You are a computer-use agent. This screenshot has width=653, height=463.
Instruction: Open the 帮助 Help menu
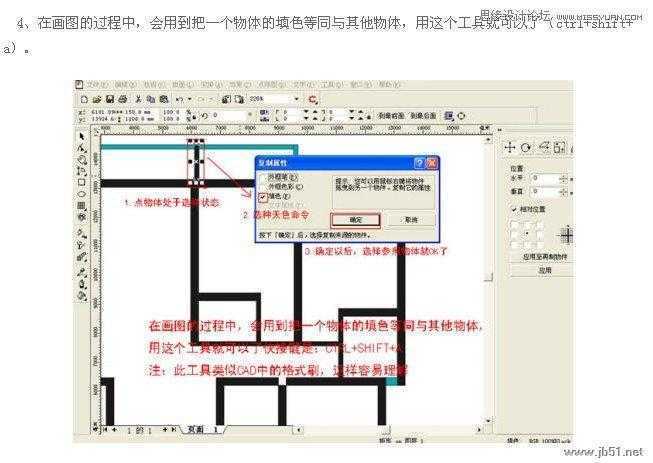tap(388, 85)
